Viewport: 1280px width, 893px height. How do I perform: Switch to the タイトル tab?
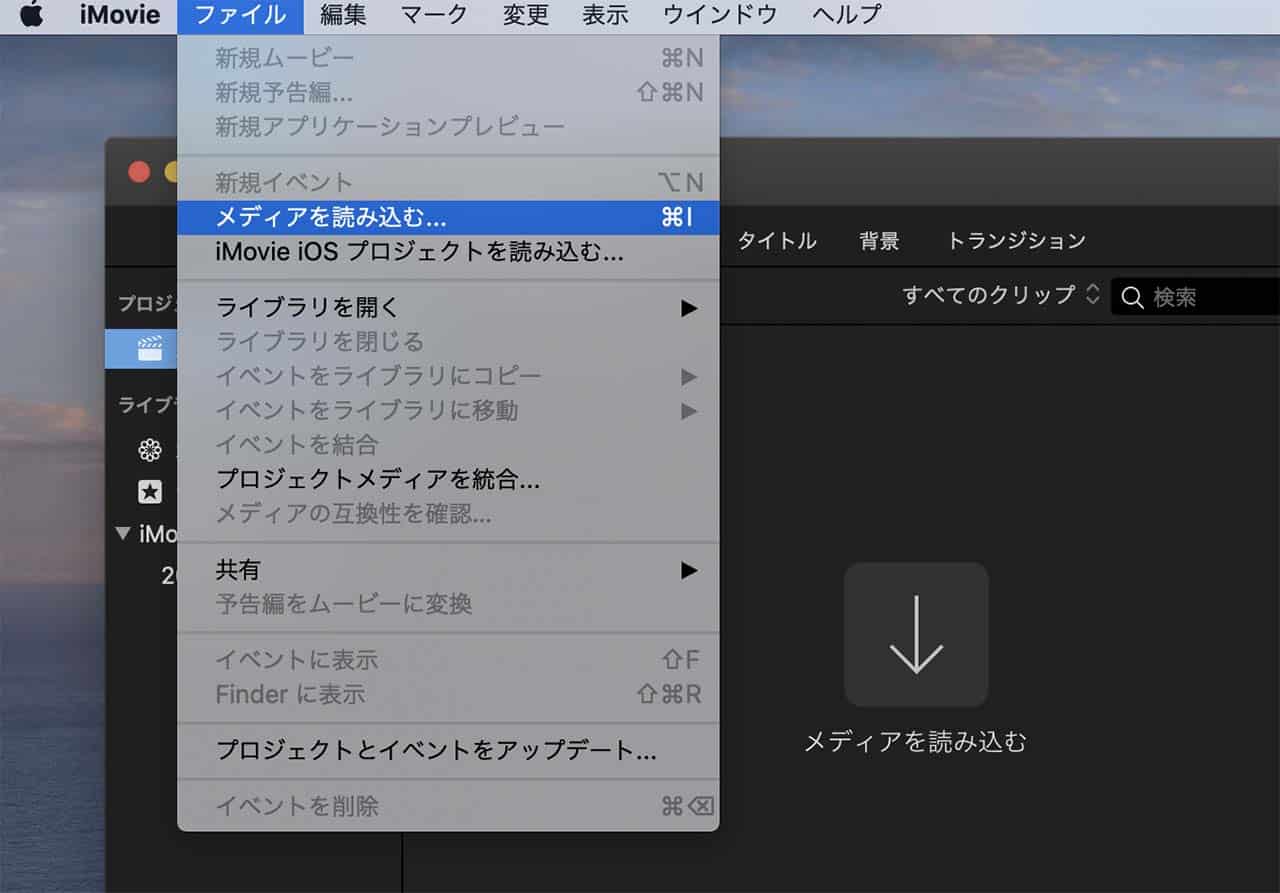[x=777, y=241]
